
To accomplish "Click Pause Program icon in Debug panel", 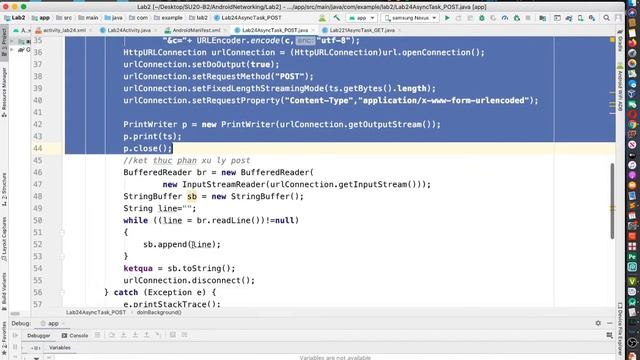I will 15,347.
